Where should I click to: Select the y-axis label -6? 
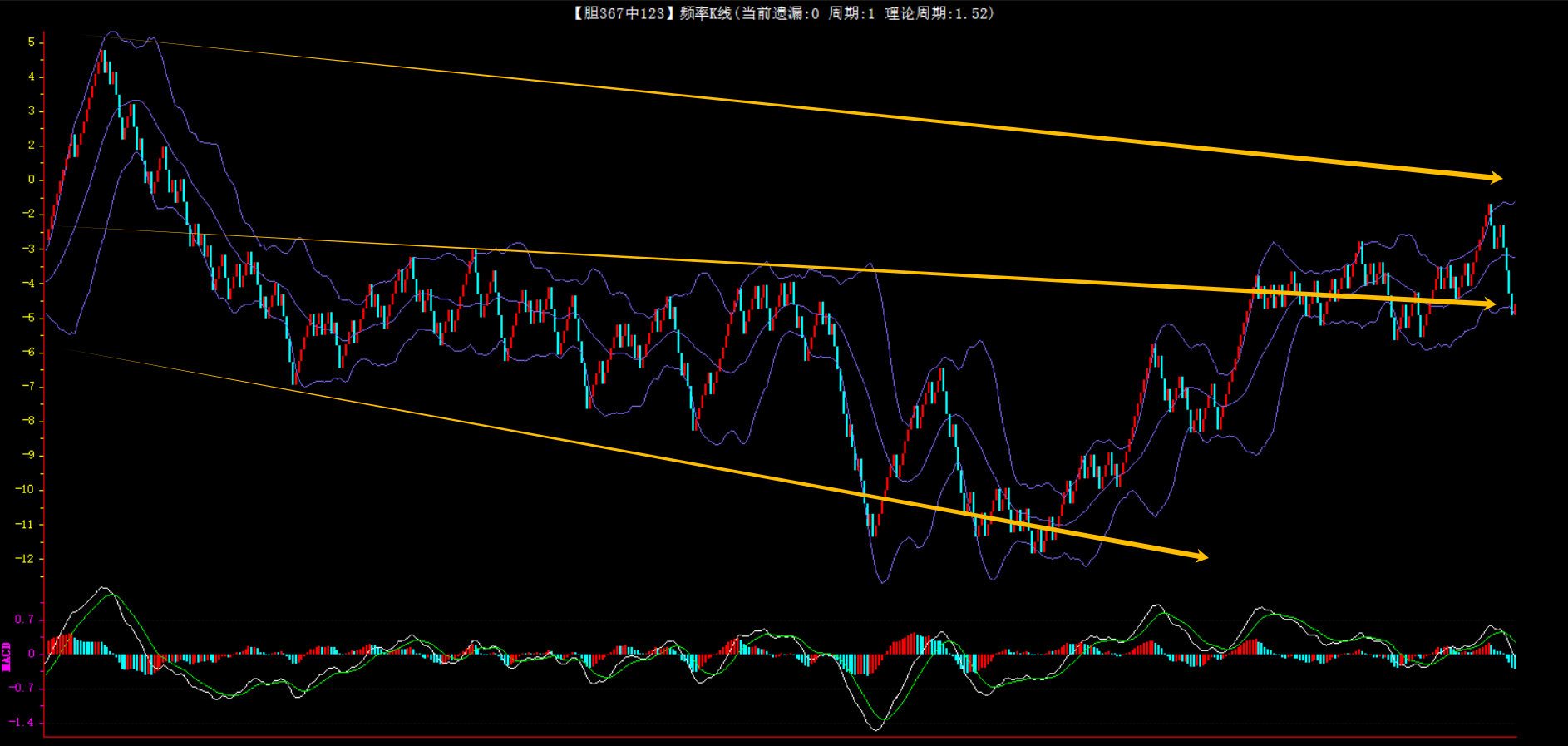(29, 352)
